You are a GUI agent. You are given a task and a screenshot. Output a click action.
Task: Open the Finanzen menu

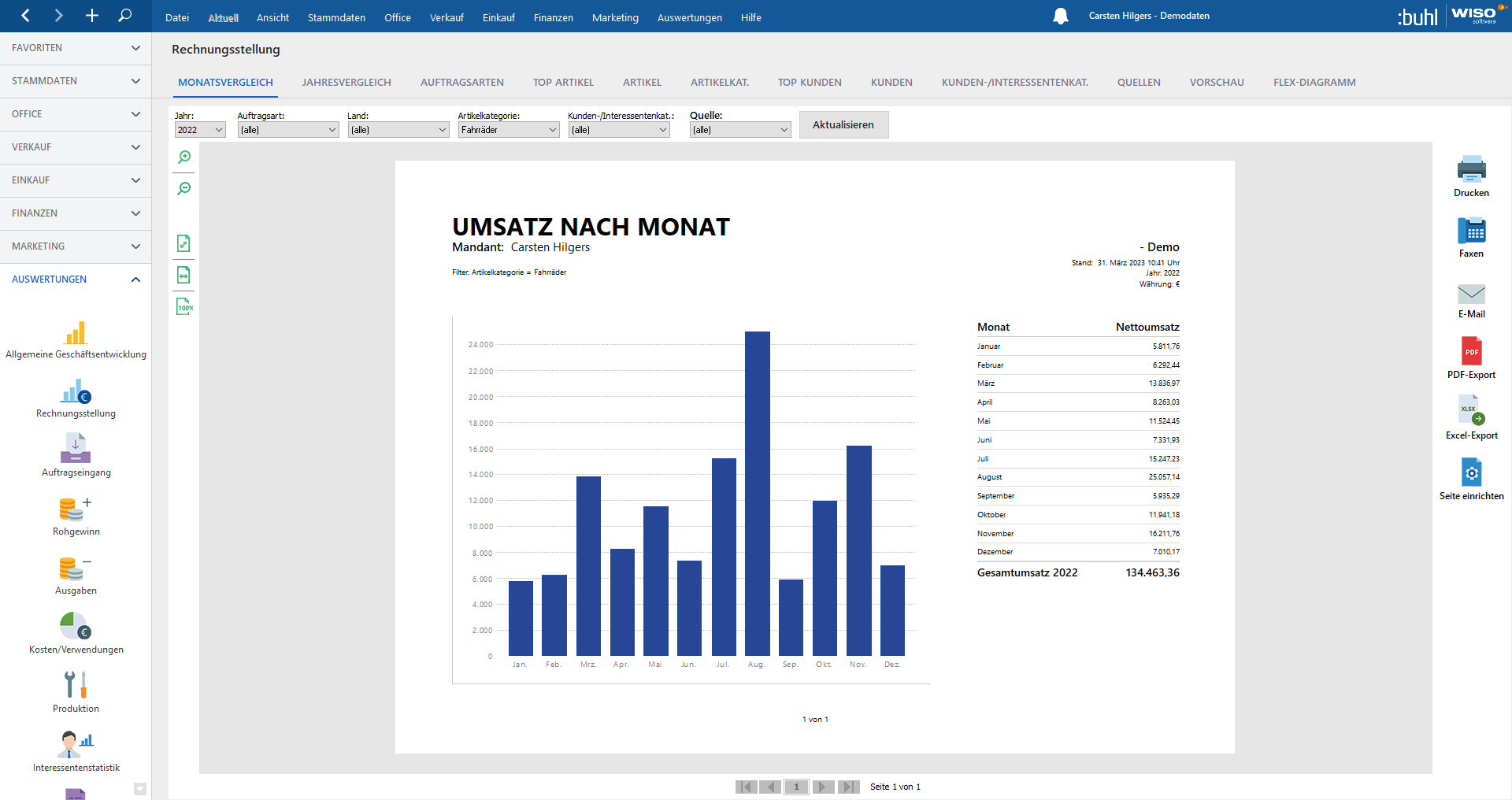553,17
